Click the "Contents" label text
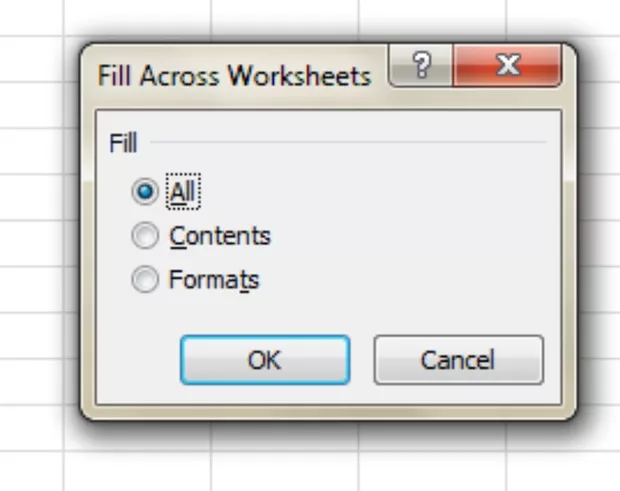This screenshot has height=491, width=620. [220, 236]
